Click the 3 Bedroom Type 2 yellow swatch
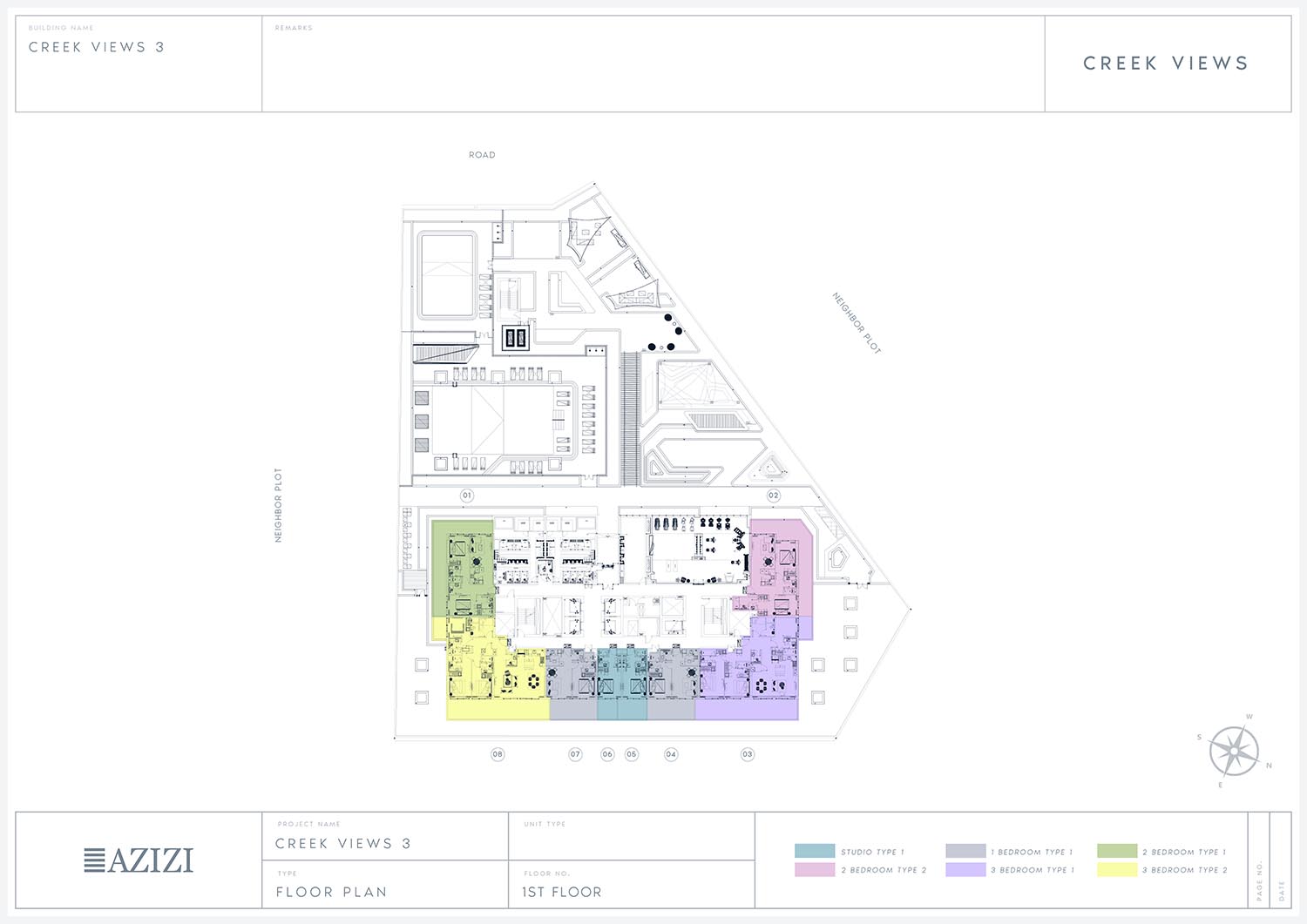This screenshot has height=924, width=1307. [x=1117, y=869]
